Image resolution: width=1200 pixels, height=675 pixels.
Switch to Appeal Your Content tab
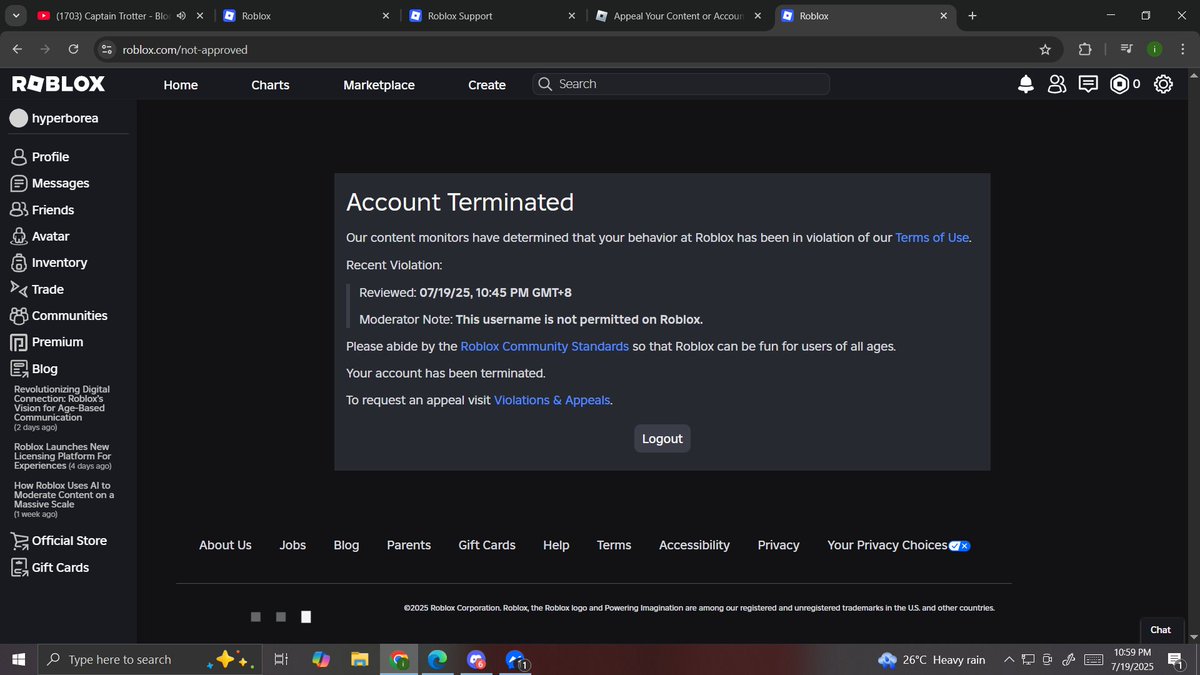680,16
